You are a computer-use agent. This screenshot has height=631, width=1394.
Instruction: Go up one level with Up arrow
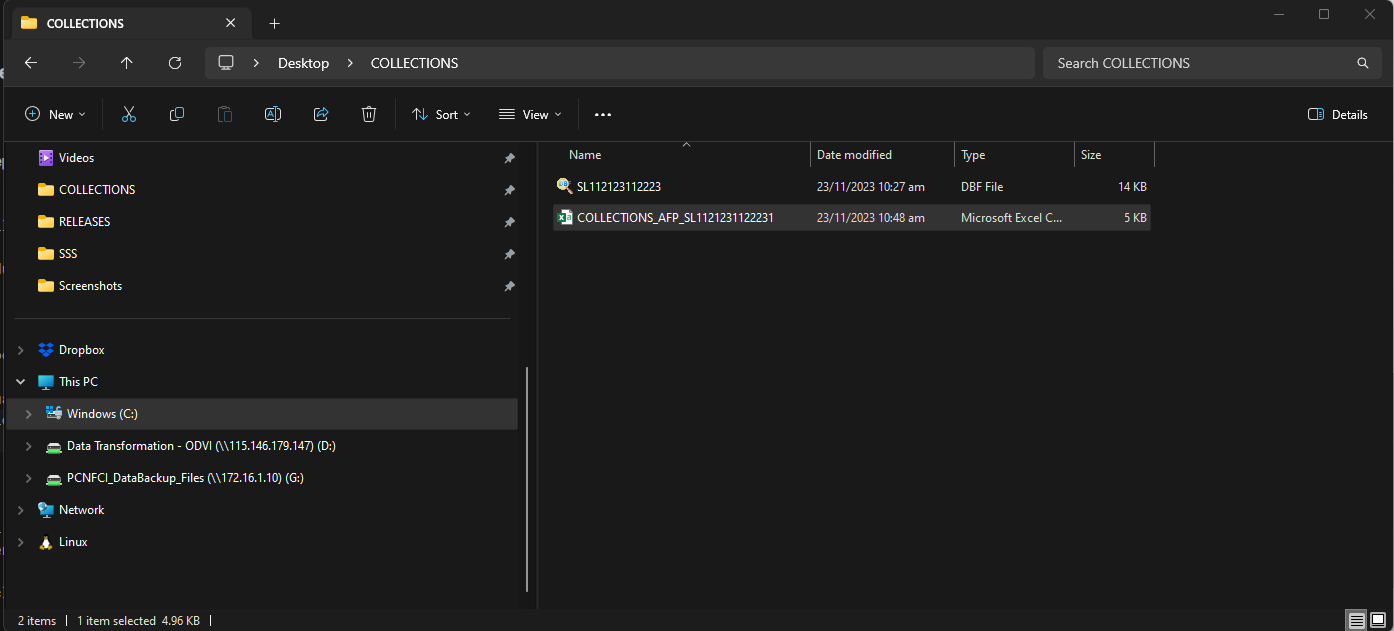click(x=127, y=63)
